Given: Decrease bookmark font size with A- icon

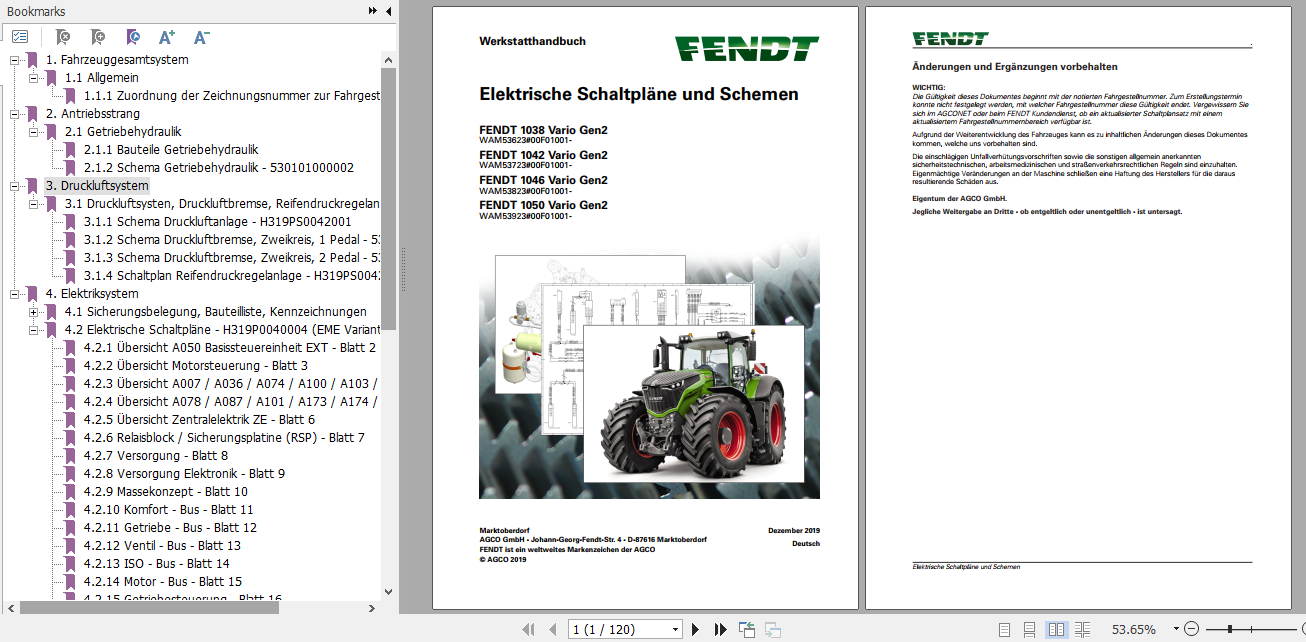Looking at the screenshot, I should 201,36.
